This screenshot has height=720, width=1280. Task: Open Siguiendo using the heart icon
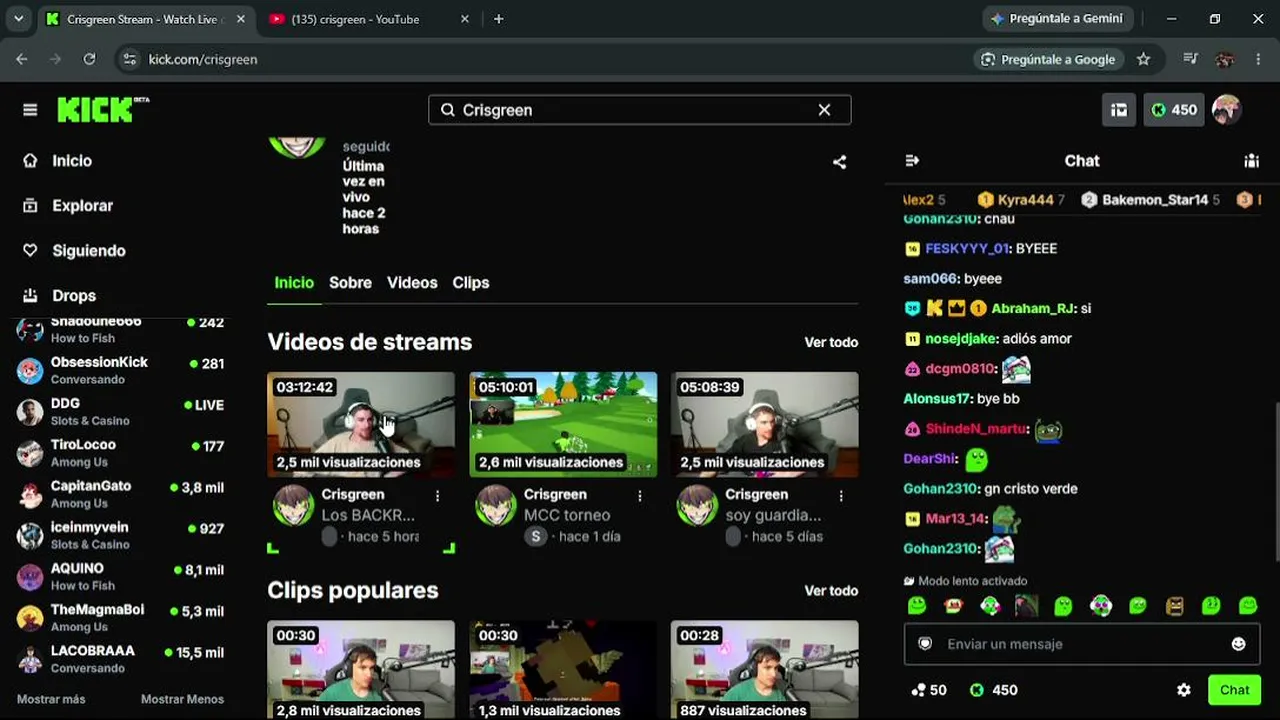tap(30, 251)
